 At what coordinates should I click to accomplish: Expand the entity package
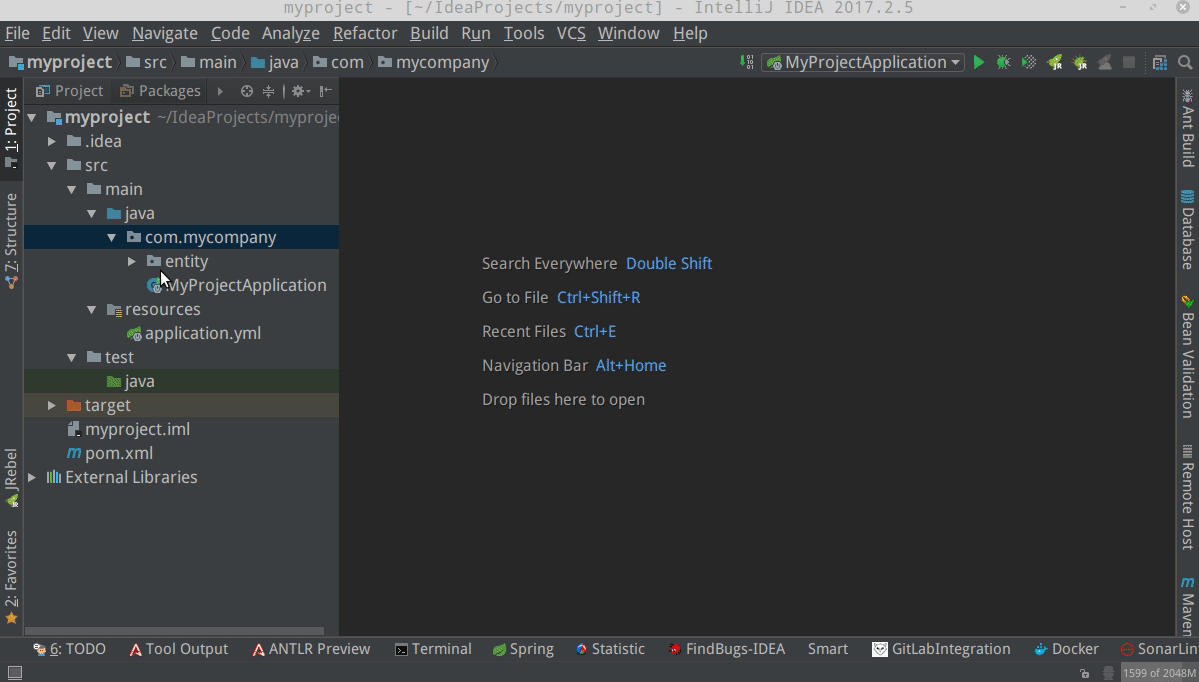(x=132, y=261)
